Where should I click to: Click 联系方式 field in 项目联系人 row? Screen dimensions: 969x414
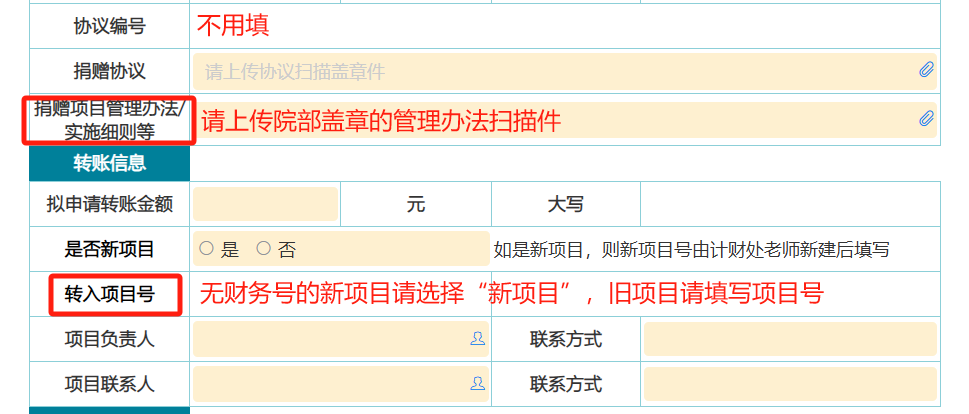pos(789,384)
